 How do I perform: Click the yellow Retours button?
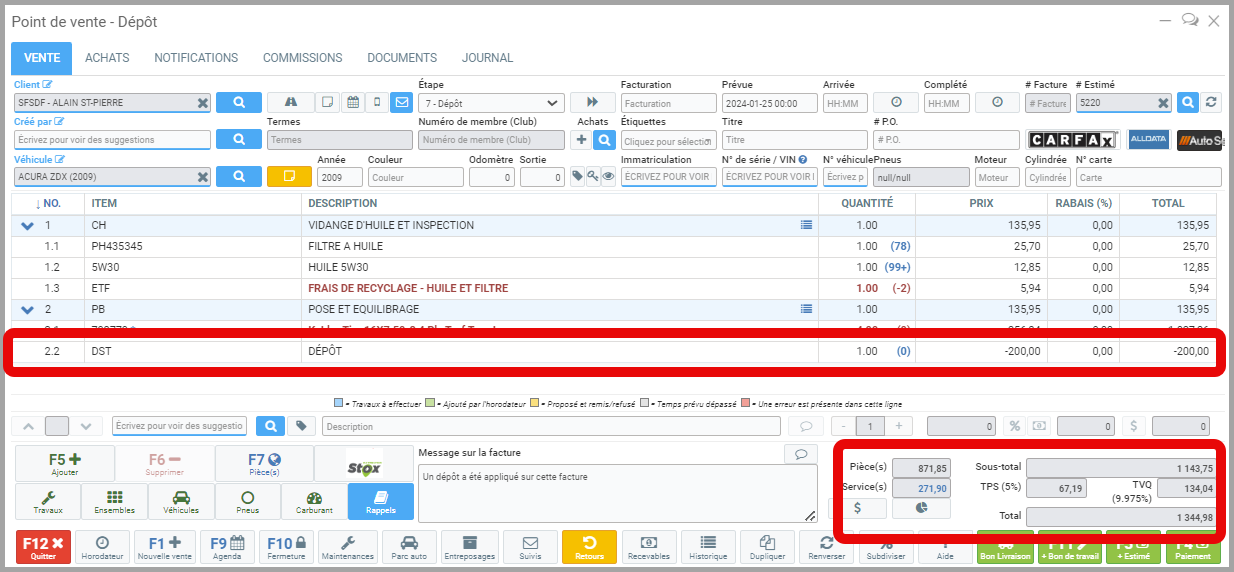pos(589,547)
